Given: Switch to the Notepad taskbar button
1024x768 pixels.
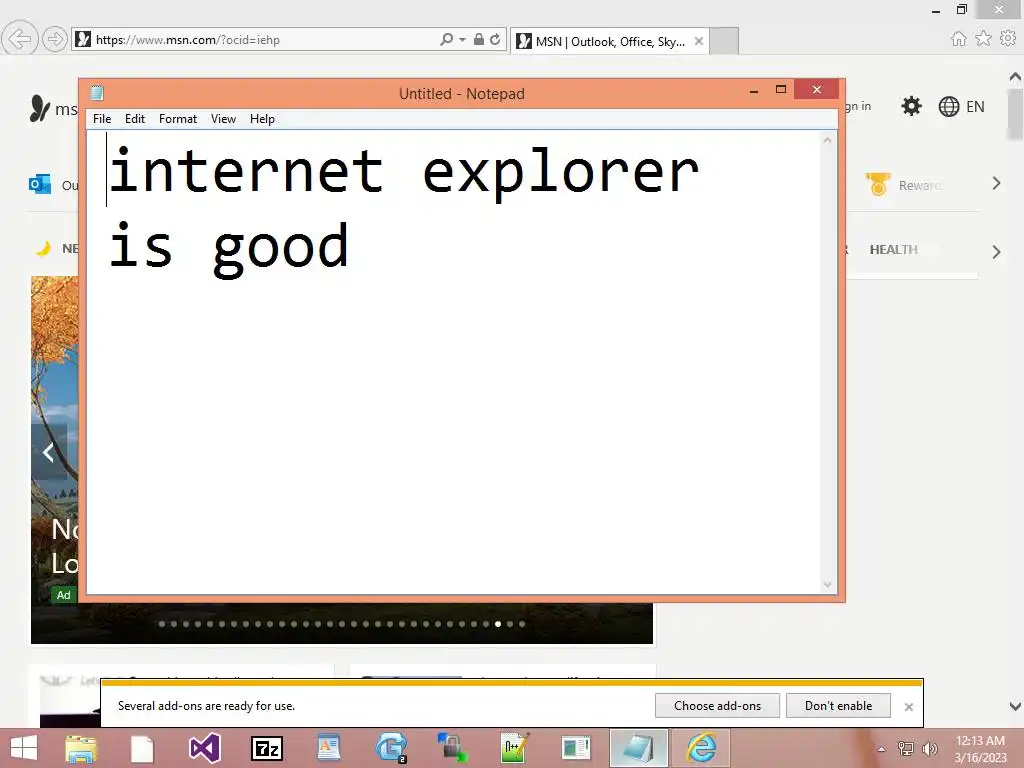Looking at the screenshot, I should click(638, 748).
